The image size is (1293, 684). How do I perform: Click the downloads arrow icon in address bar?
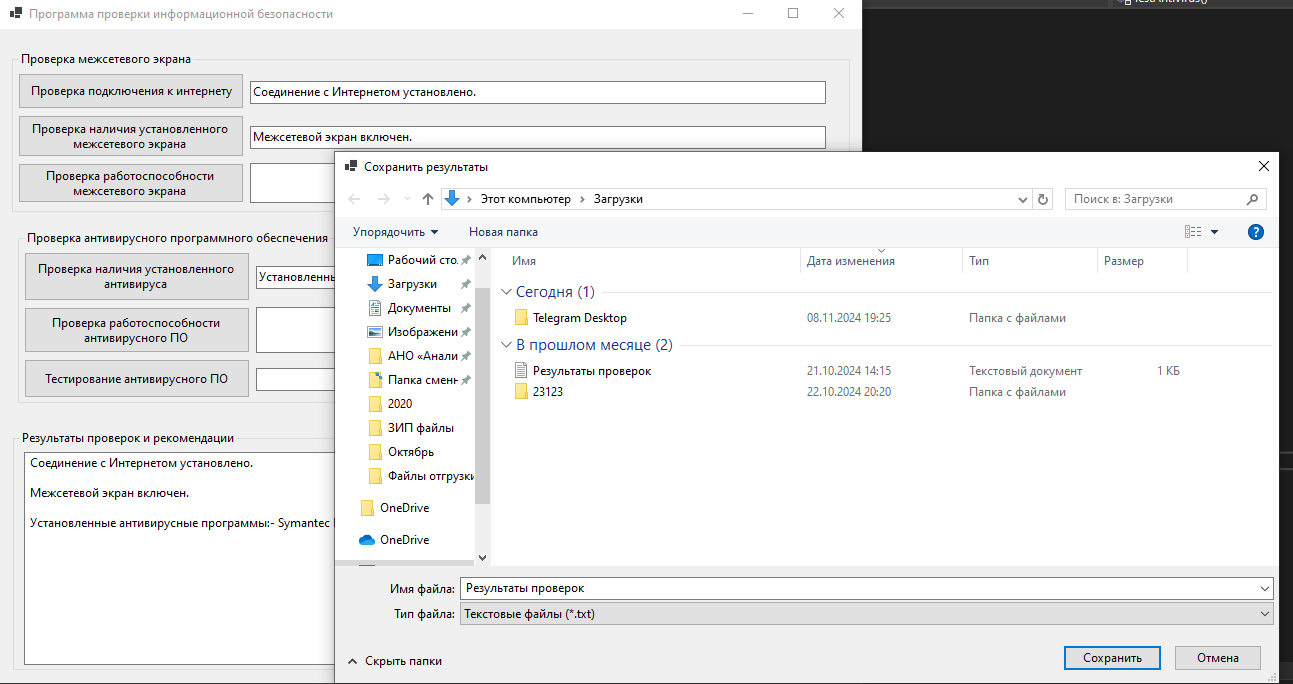[x=452, y=199]
